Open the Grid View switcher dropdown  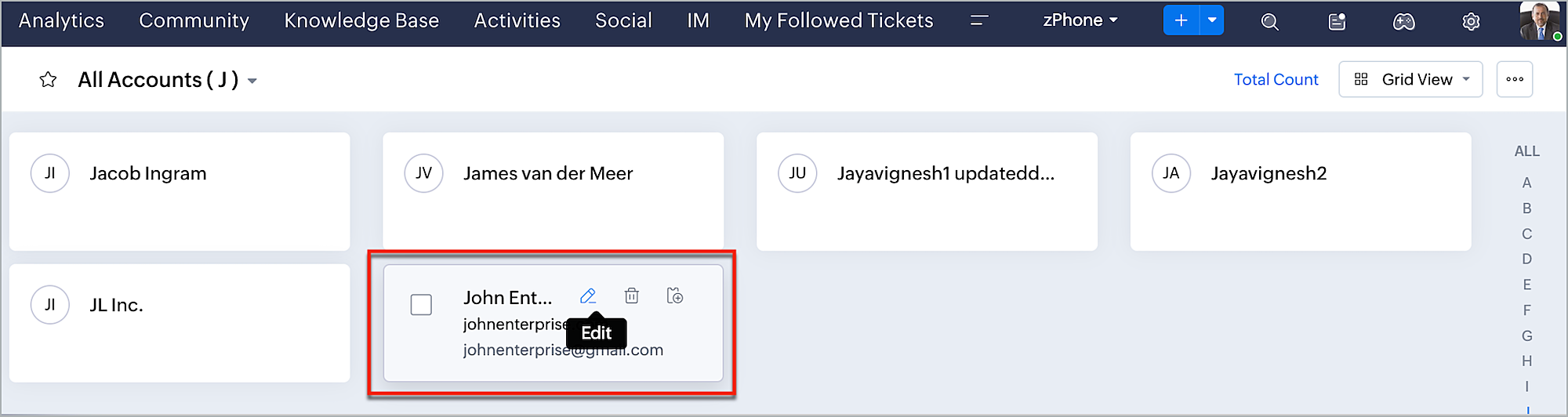tap(1410, 79)
